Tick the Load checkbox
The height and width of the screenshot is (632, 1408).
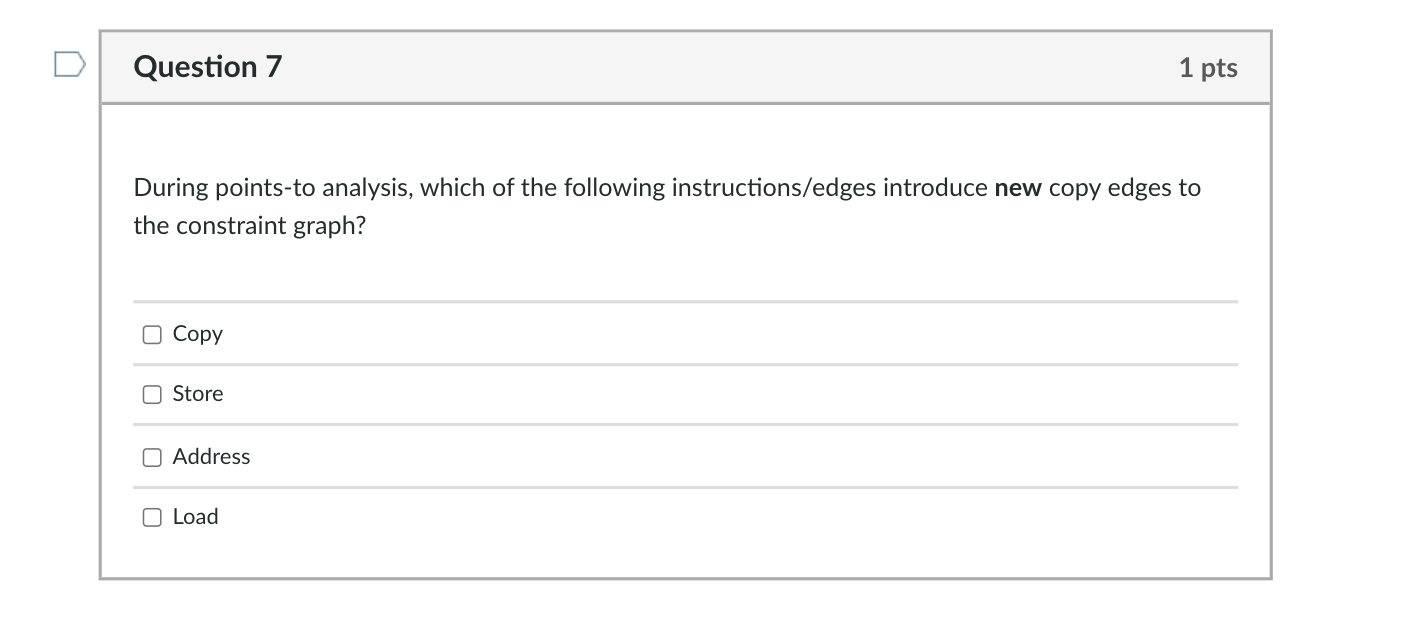(x=152, y=518)
